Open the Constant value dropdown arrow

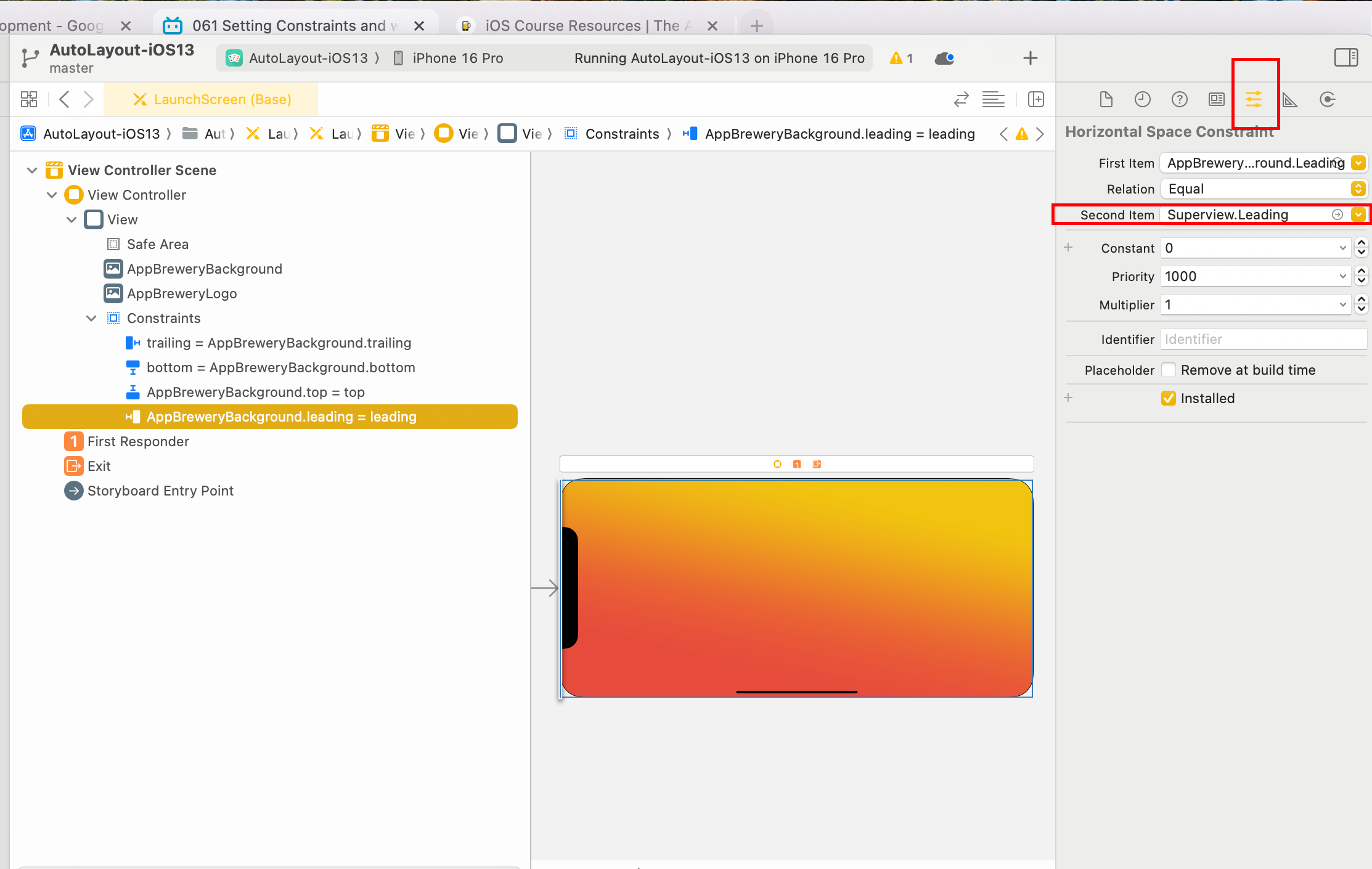1342,248
